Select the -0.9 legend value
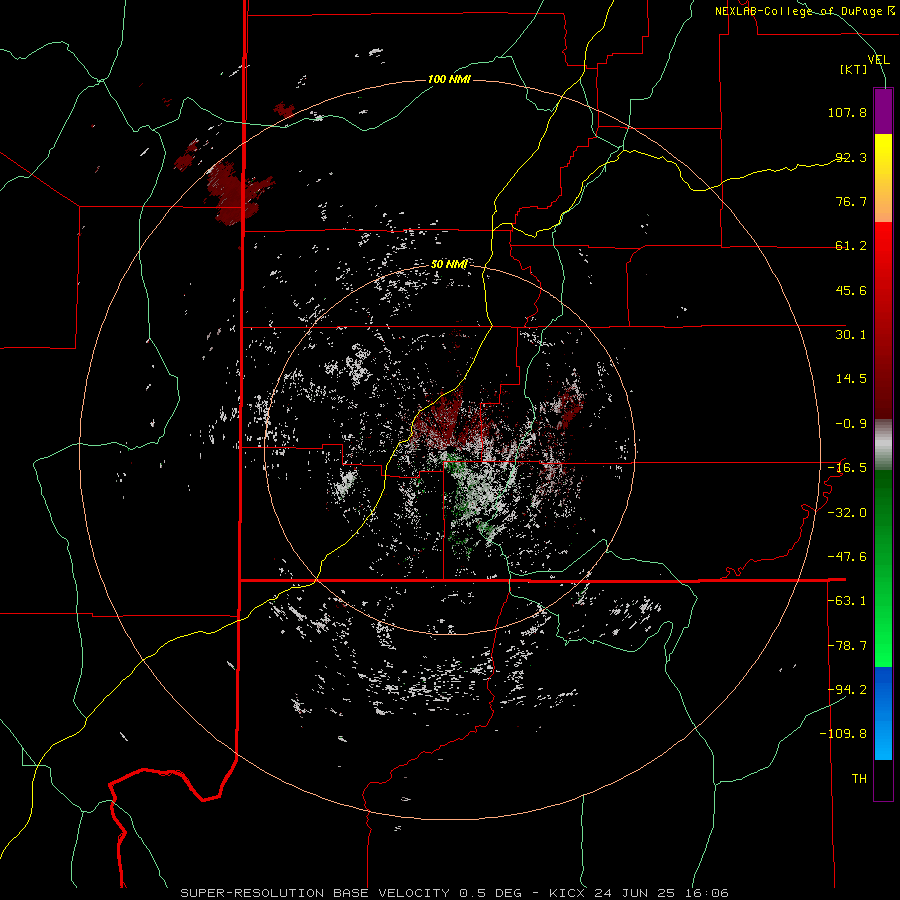Viewport: 900px width, 900px height. (851, 424)
